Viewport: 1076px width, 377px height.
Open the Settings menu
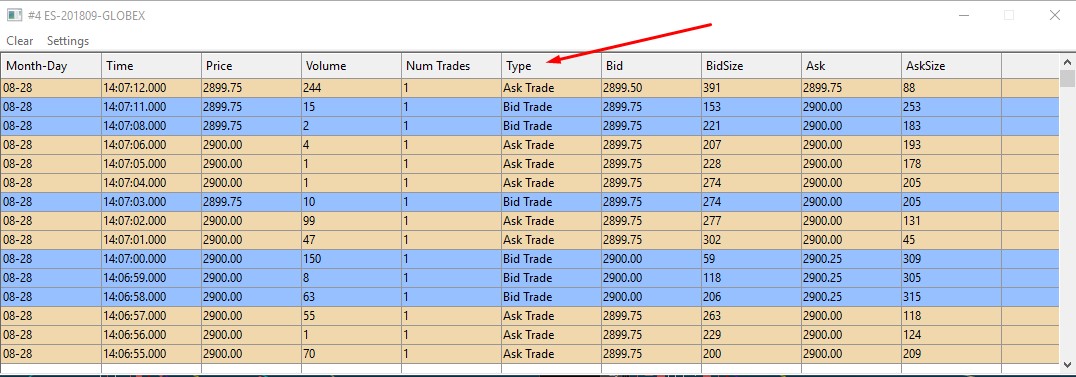(x=68, y=41)
